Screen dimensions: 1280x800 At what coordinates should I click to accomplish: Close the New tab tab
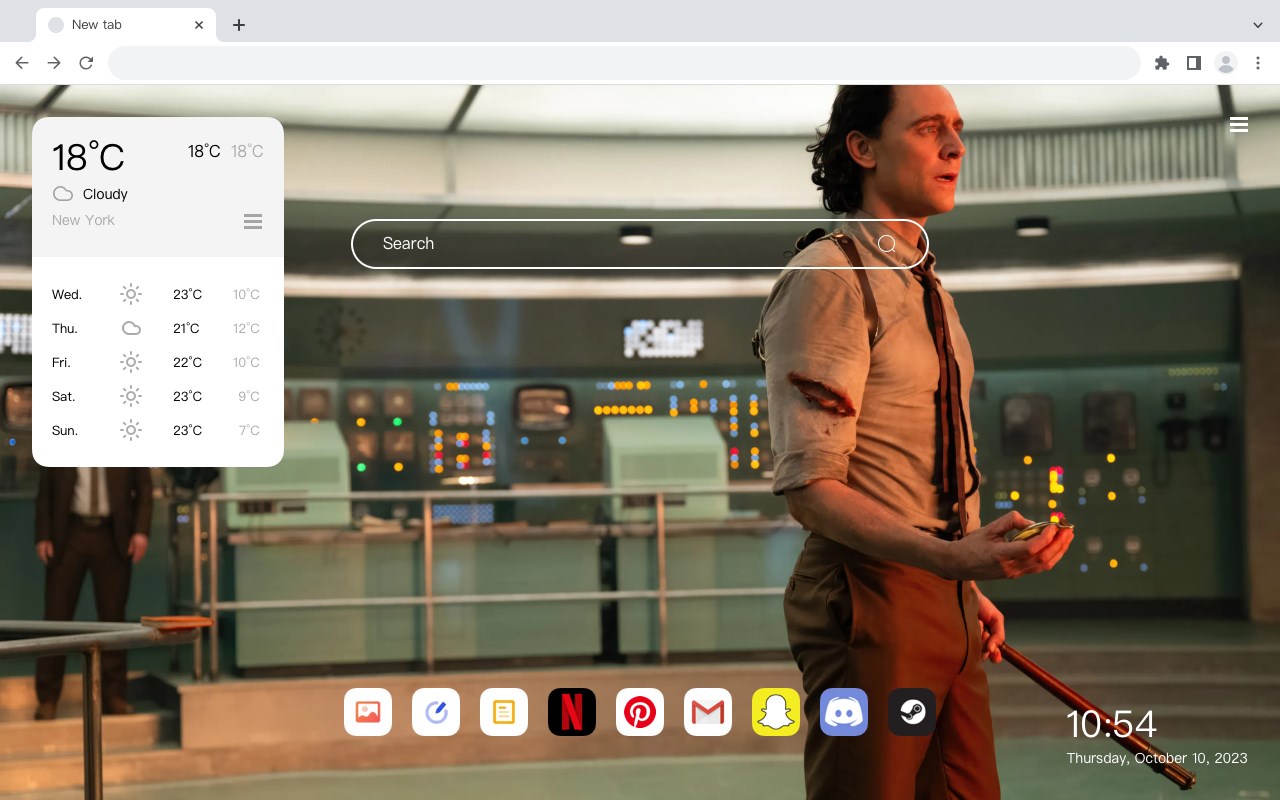tap(199, 25)
